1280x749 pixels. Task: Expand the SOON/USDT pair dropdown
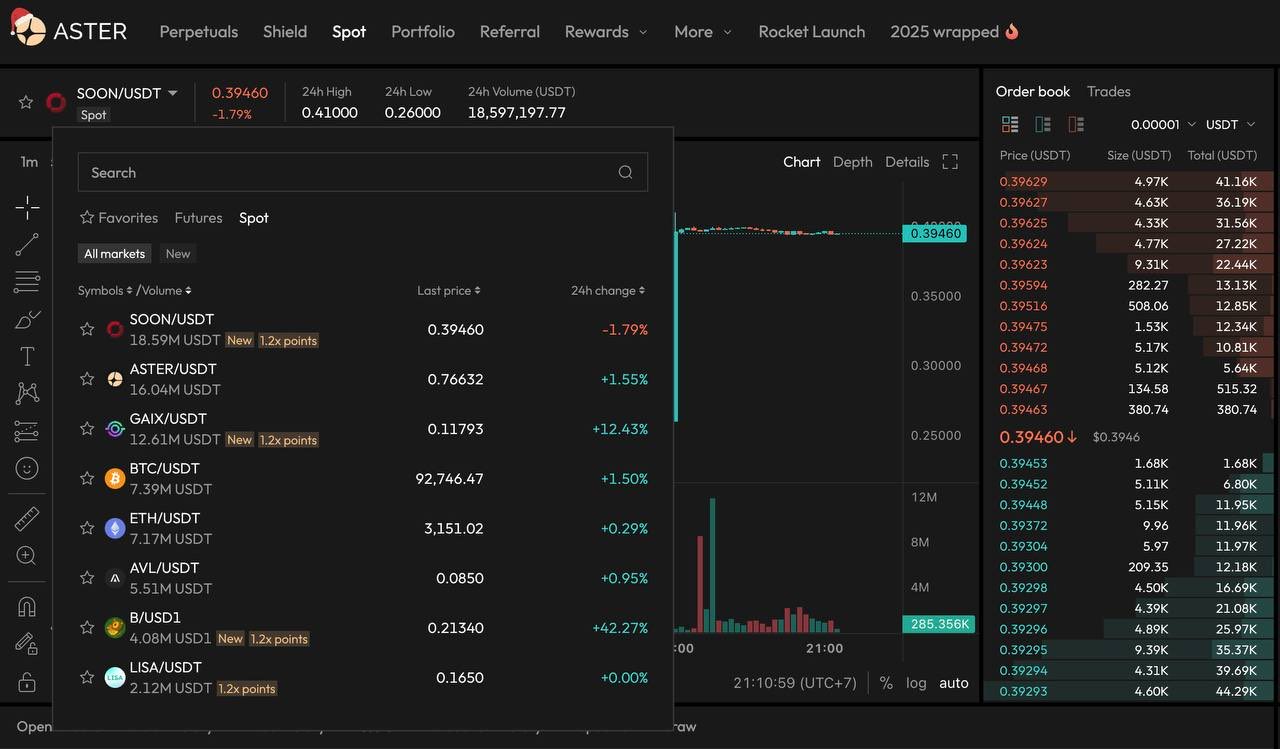[172, 93]
